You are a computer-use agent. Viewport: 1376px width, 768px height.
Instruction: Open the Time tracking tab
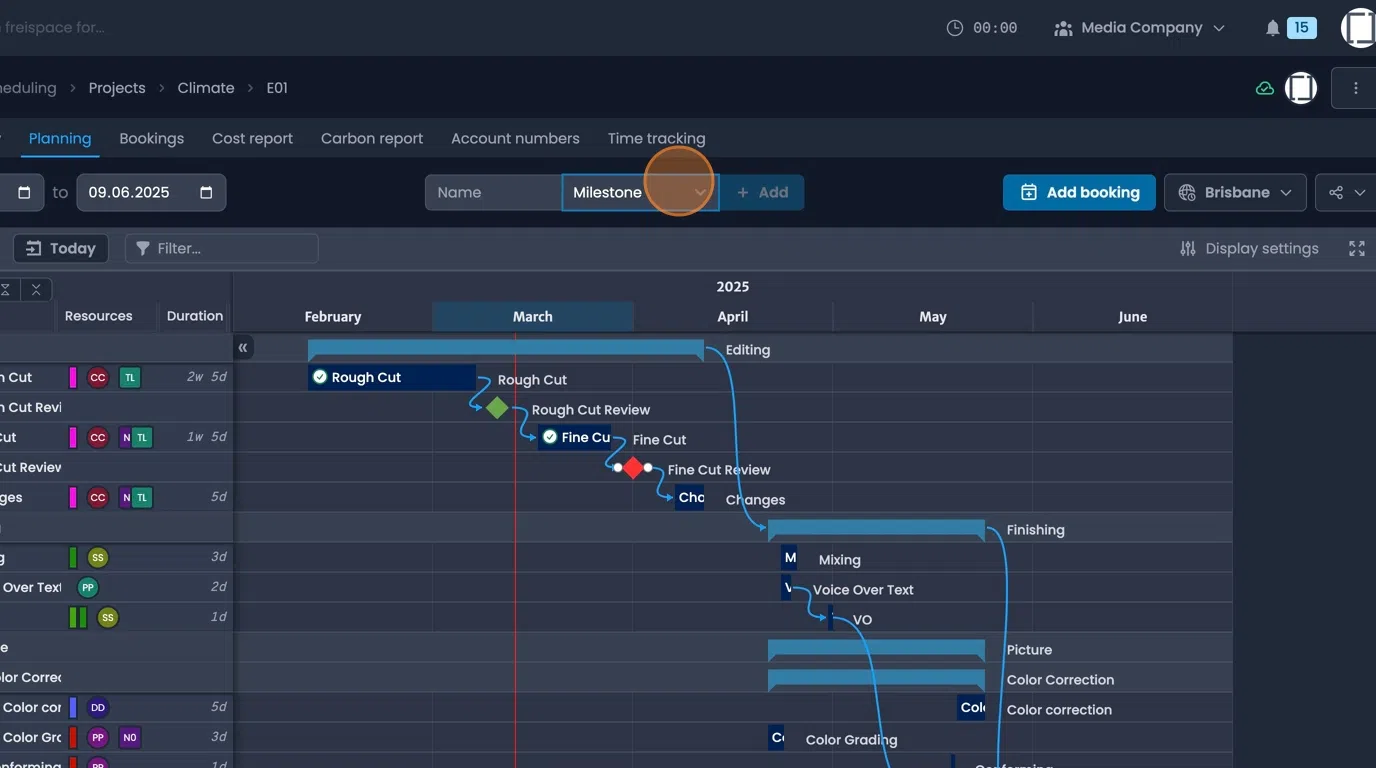click(656, 138)
